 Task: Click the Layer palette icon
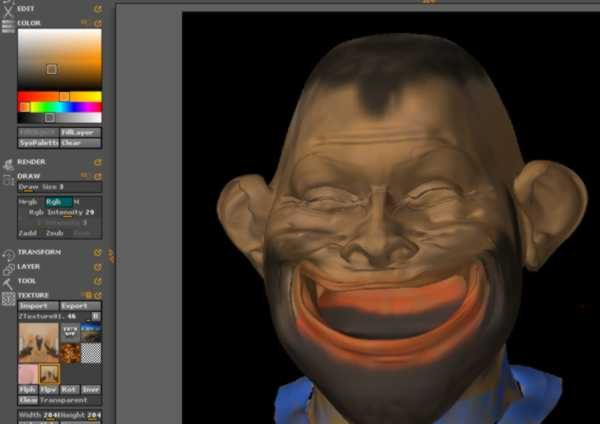[8, 267]
